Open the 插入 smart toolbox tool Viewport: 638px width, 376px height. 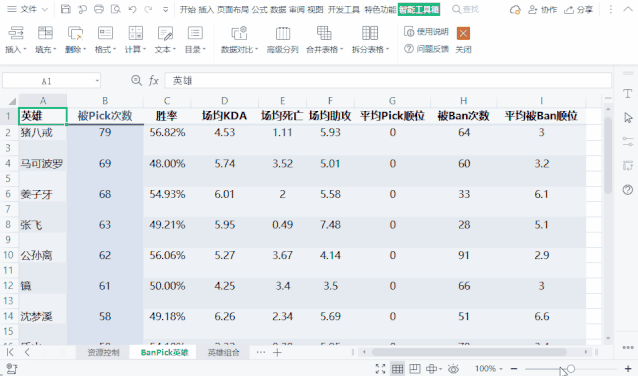pos(15,40)
